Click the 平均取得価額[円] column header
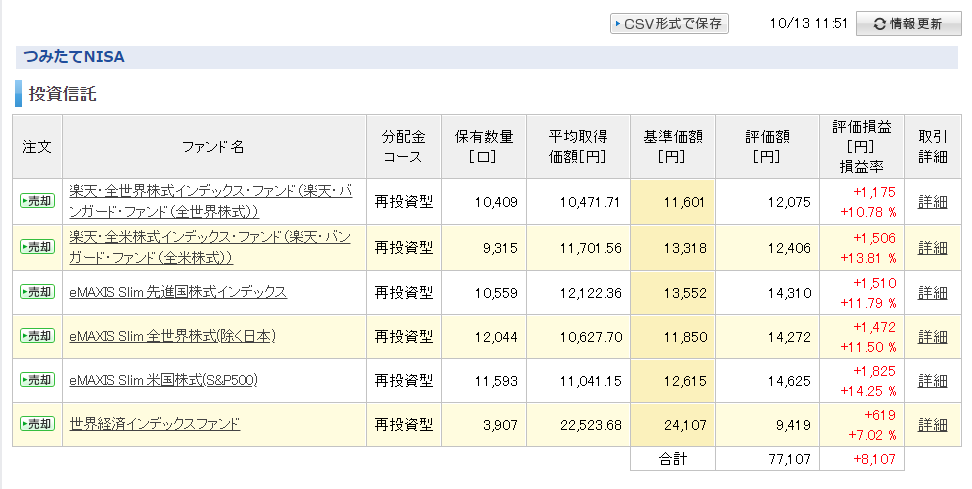This screenshot has width=972, height=489. coord(578,147)
